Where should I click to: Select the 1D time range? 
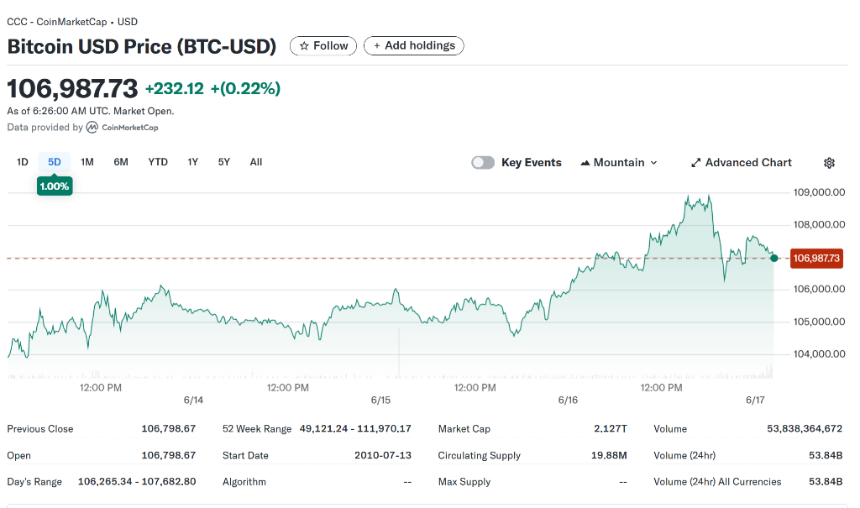22,162
